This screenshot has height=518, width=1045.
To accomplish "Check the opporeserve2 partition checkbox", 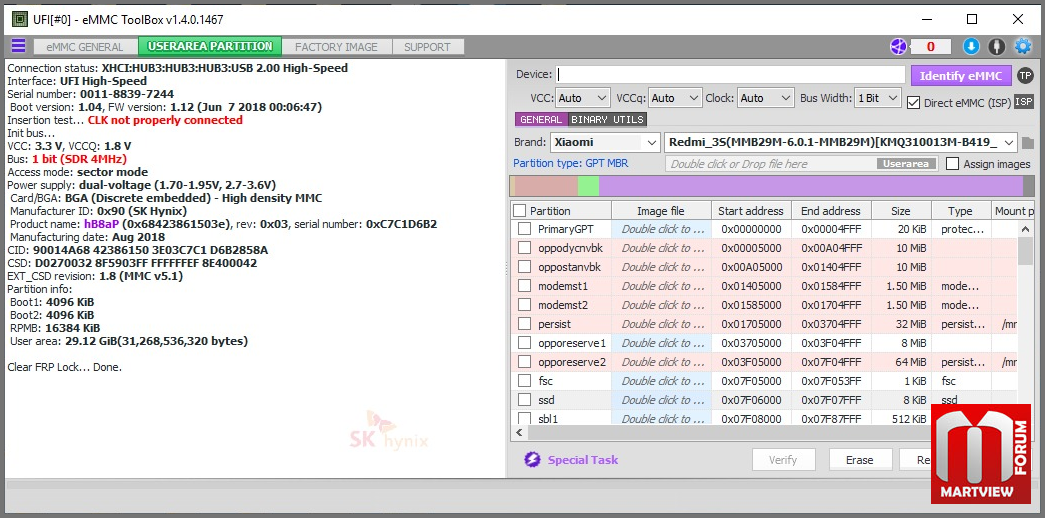I will 524,362.
